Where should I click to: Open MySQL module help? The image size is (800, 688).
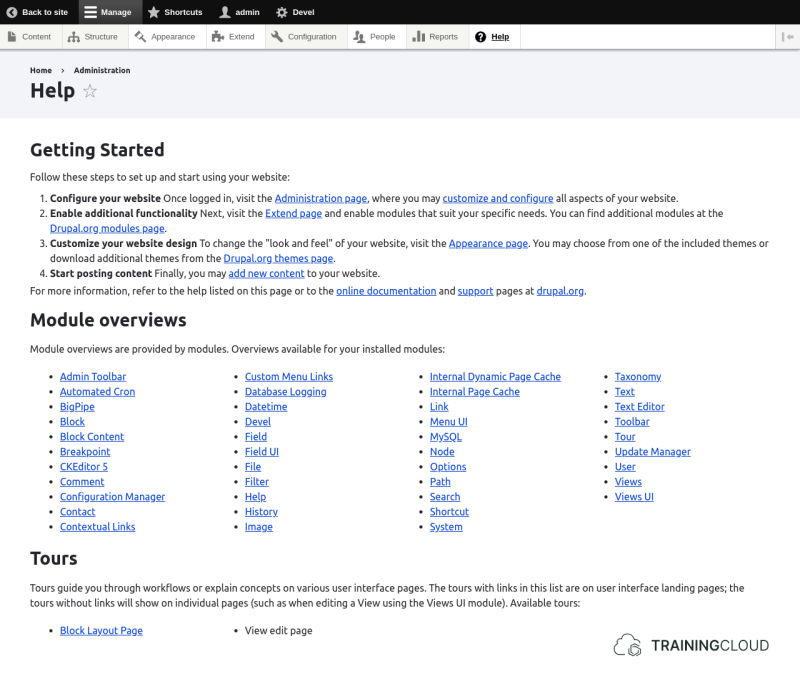click(445, 437)
